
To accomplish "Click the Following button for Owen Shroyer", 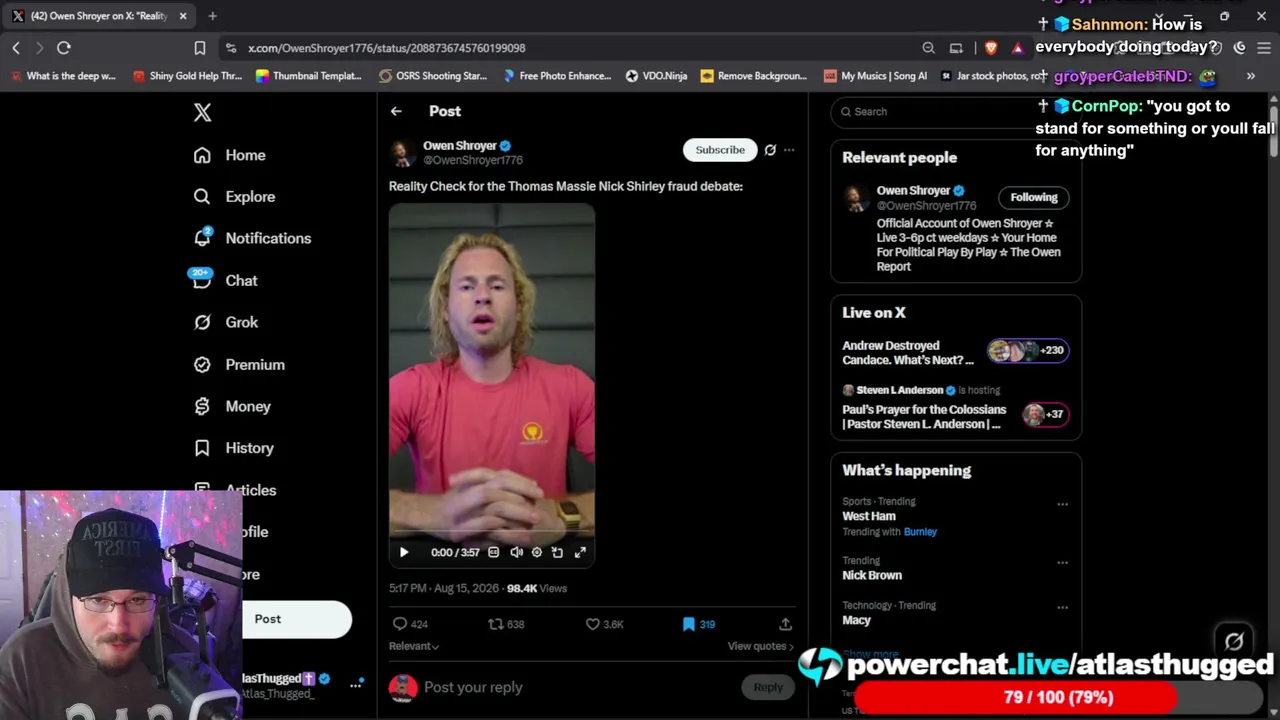I will (x=1033, y=197).
